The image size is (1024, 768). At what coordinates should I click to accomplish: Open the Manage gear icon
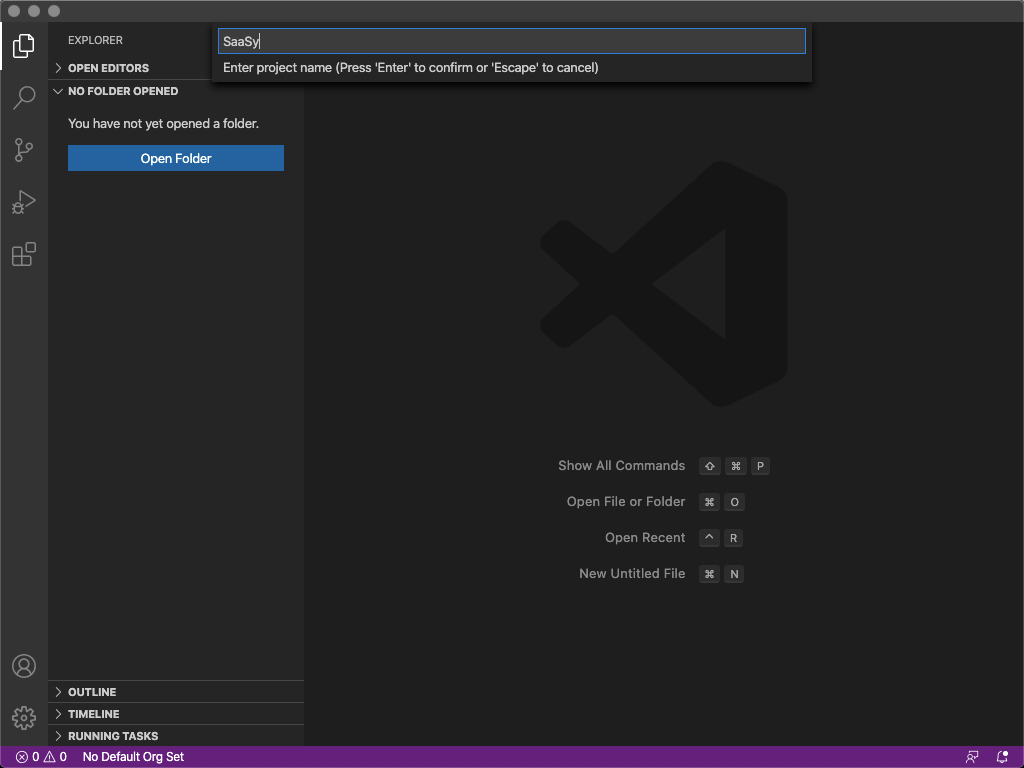pos(24,717)
